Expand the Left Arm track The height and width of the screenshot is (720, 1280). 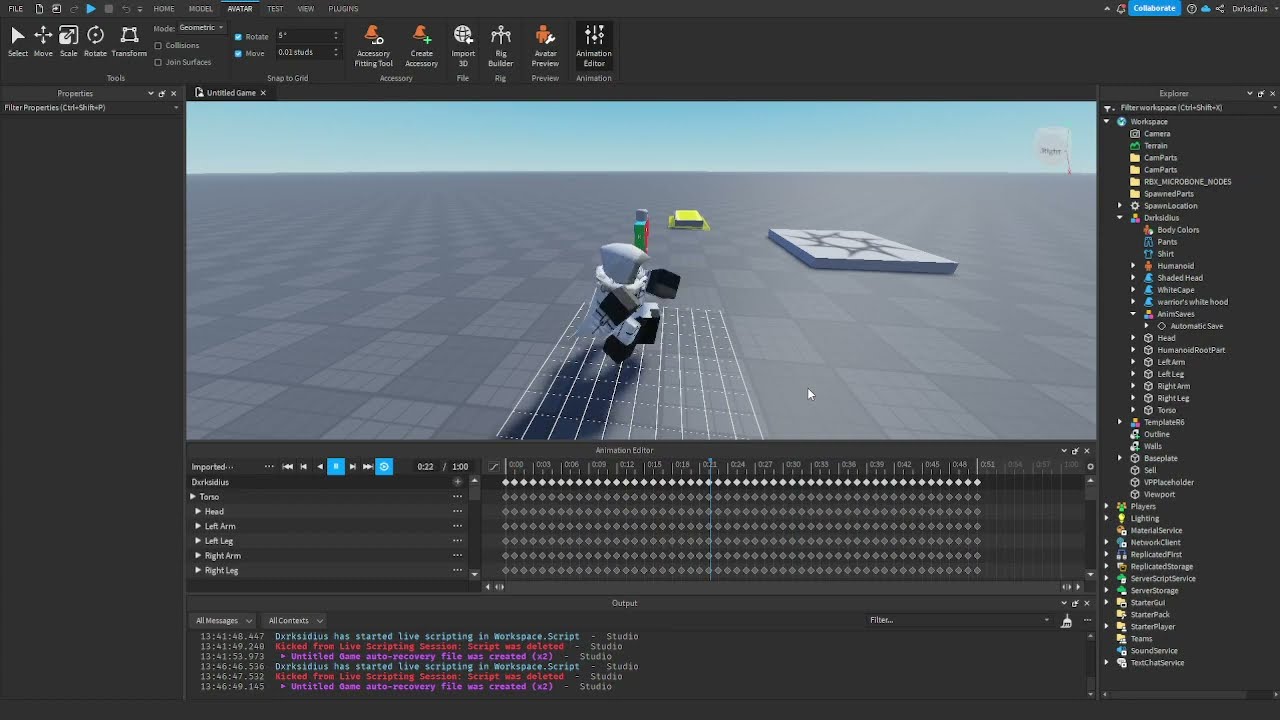pos(198,526)
